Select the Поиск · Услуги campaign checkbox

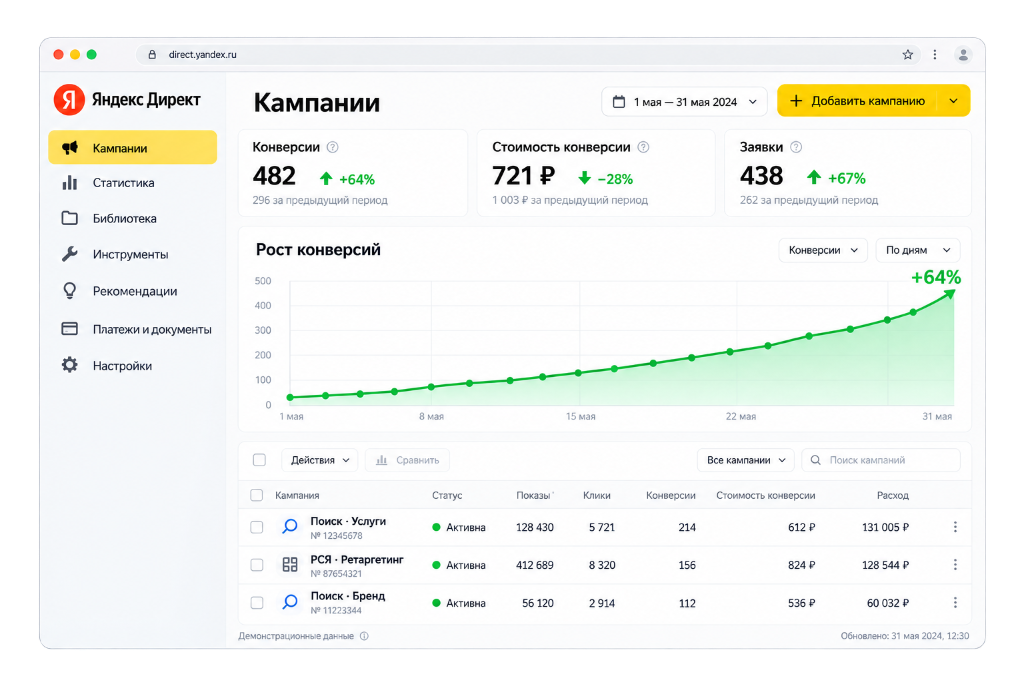(x=257, y=527)
